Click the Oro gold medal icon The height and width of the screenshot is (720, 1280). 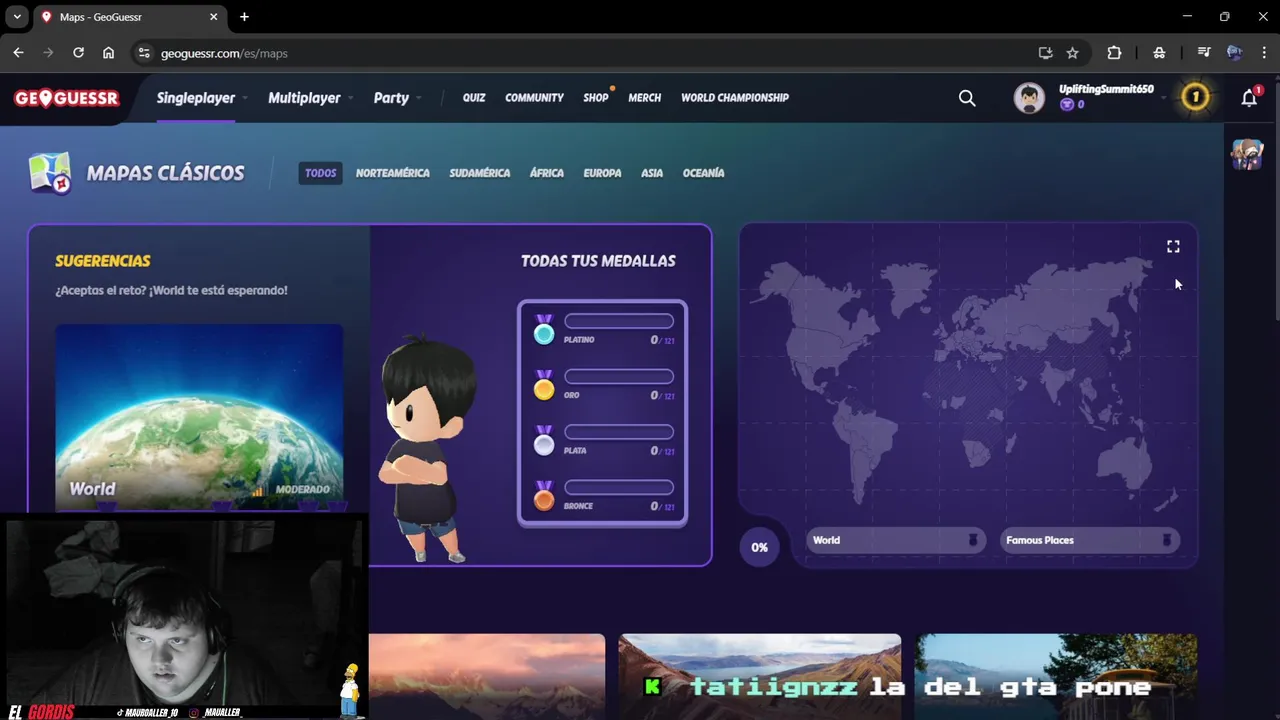[543, 386]
